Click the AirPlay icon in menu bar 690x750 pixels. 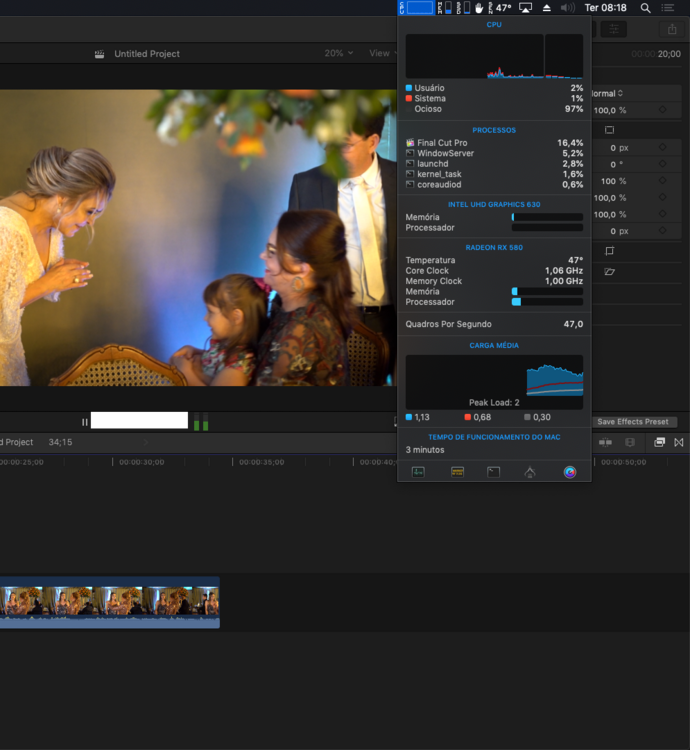525,8
